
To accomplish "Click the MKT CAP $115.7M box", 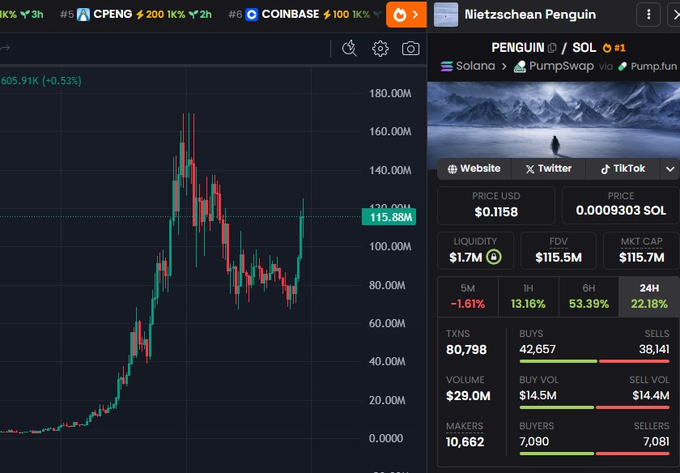I will coord(641,251).
